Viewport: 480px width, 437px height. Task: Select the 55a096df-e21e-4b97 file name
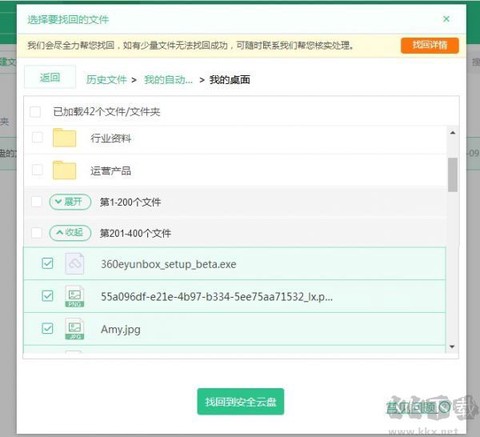click(x=217, y=296)
